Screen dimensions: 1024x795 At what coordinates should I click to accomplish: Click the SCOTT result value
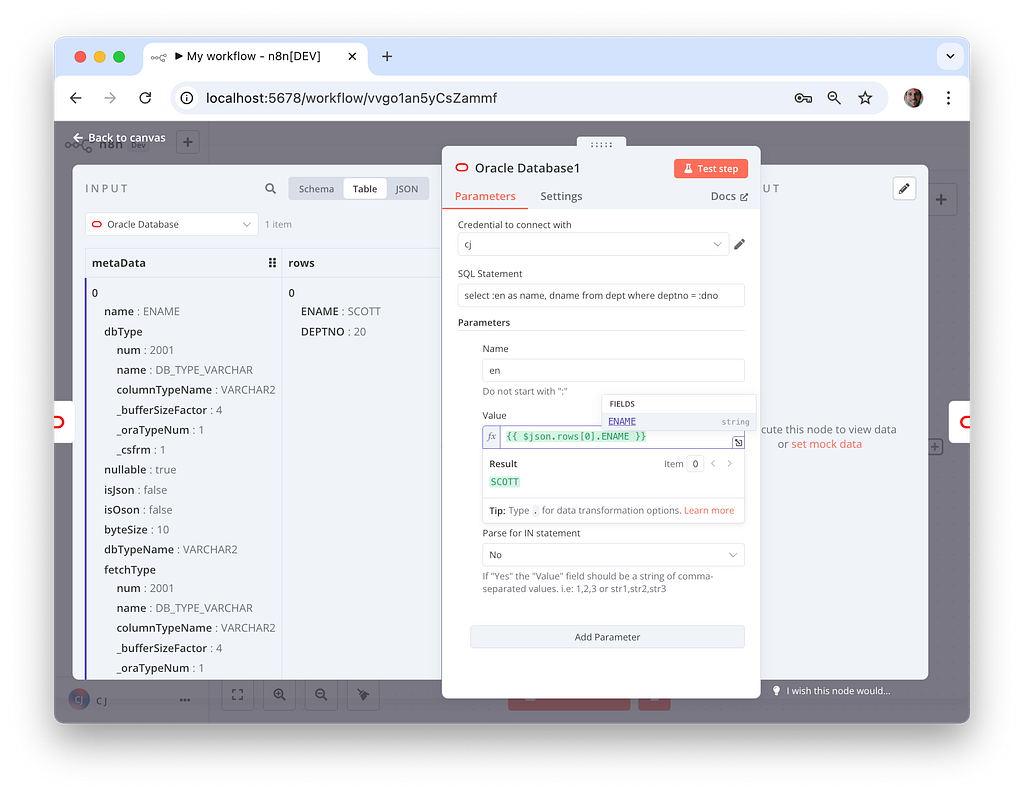505,482
